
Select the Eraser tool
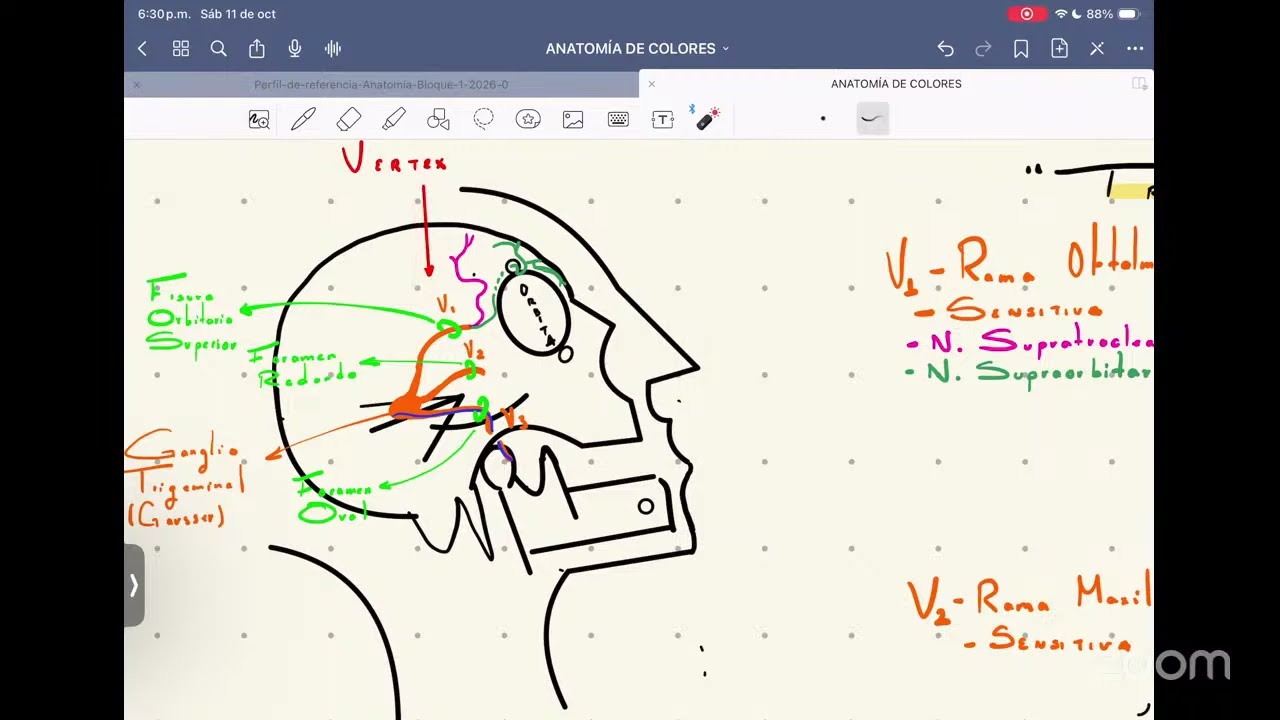pos(348,120)
